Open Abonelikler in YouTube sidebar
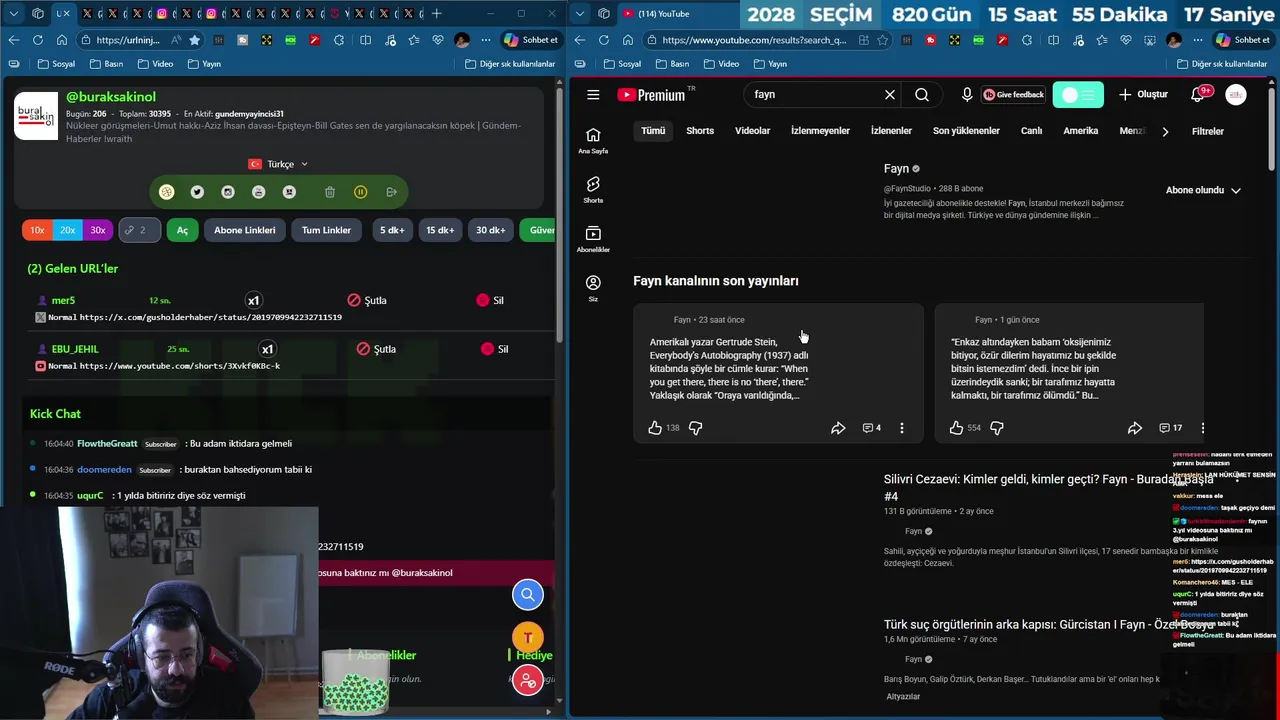Image resolution: width=1280 pixels, height=720 pixels. coord(593,239)
